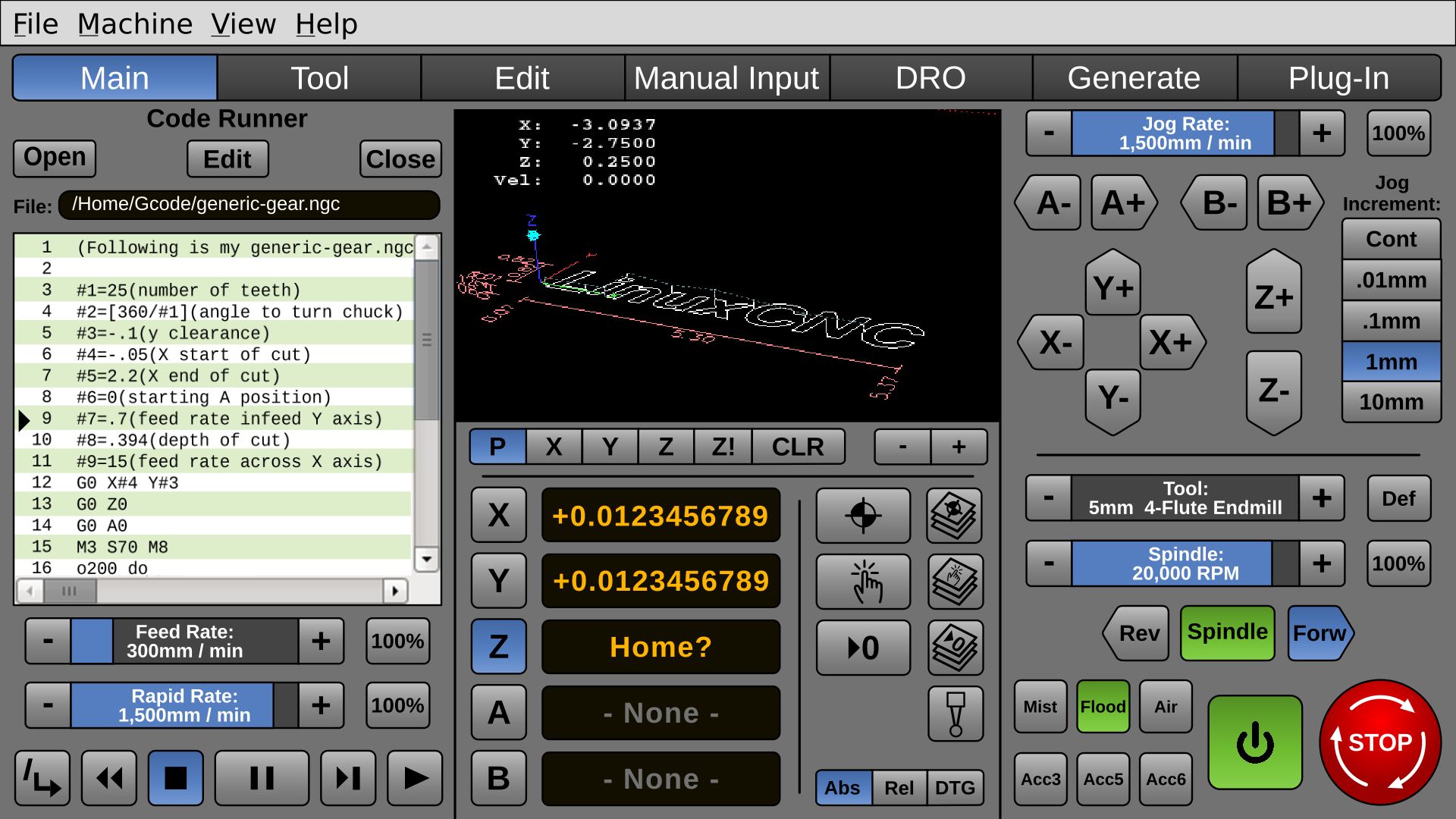Click the red STOP emergency button
This screenshot has height=819, width=1456.
[x=1380, y=742]
